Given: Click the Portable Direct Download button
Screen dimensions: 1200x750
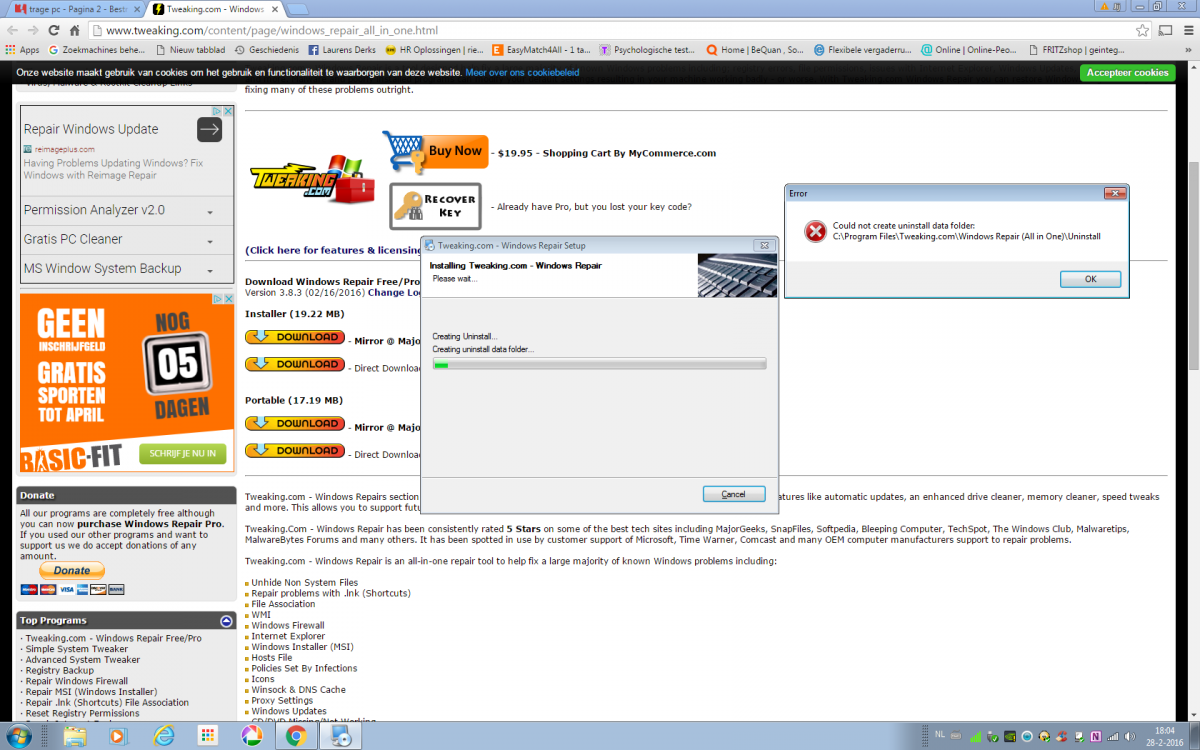Looking at the screenshot, I should (295, 451).
